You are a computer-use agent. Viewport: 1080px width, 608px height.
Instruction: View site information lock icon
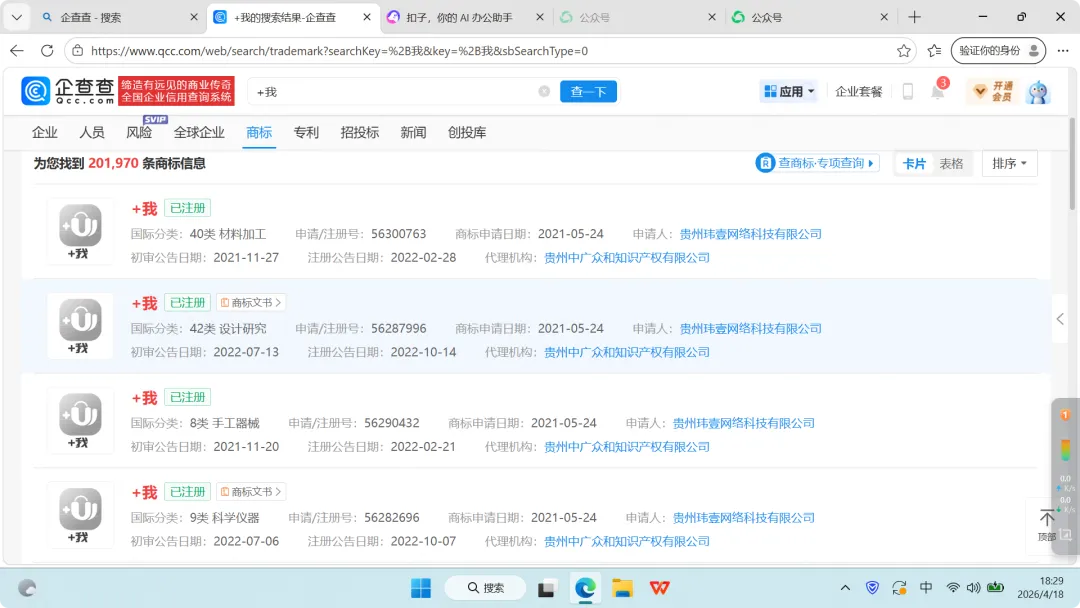(x=78, y=51)
